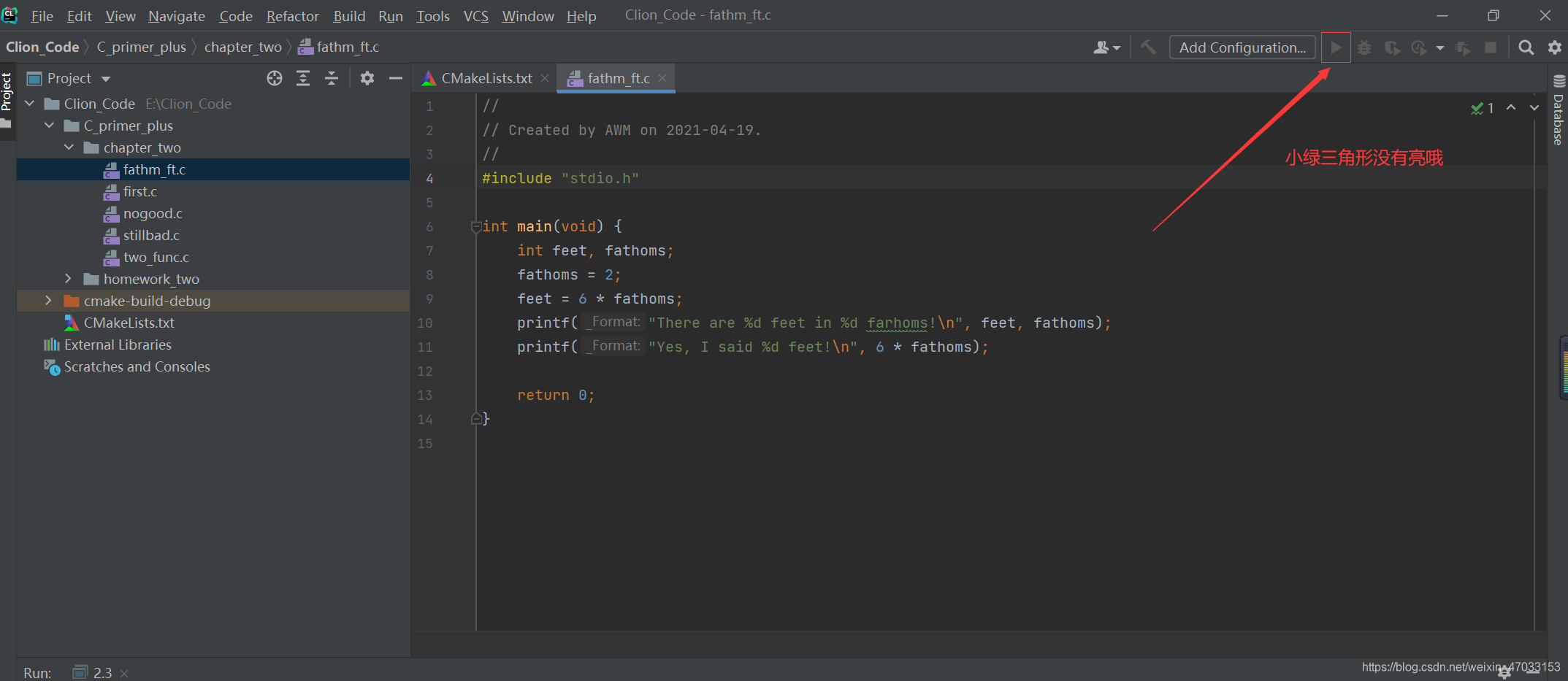Click the inspection warning count indicator
The image size is (1568, 681).
click(1482, 108)
